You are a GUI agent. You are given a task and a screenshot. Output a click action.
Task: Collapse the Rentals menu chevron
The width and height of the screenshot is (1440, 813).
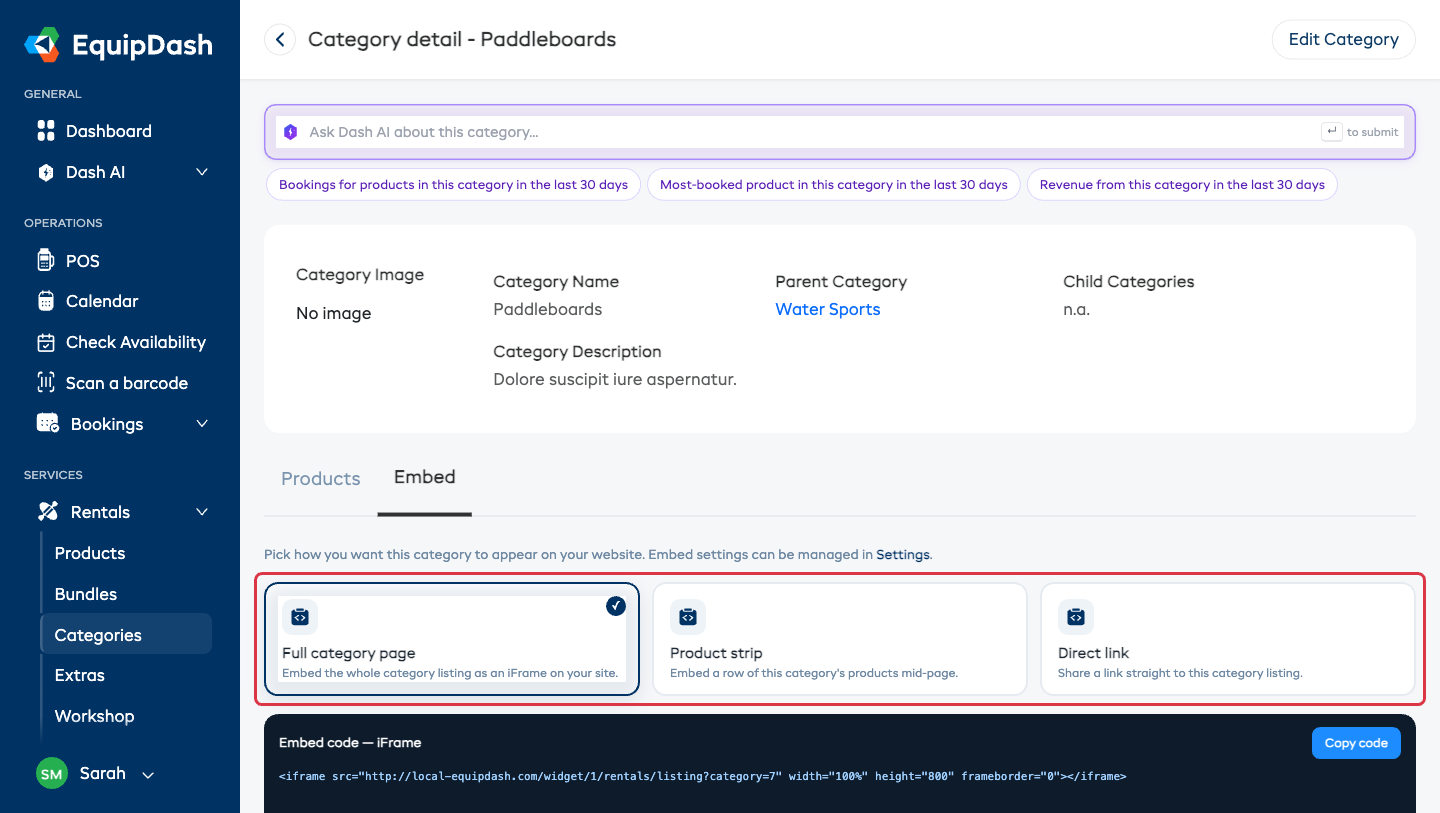pos(202,512)
